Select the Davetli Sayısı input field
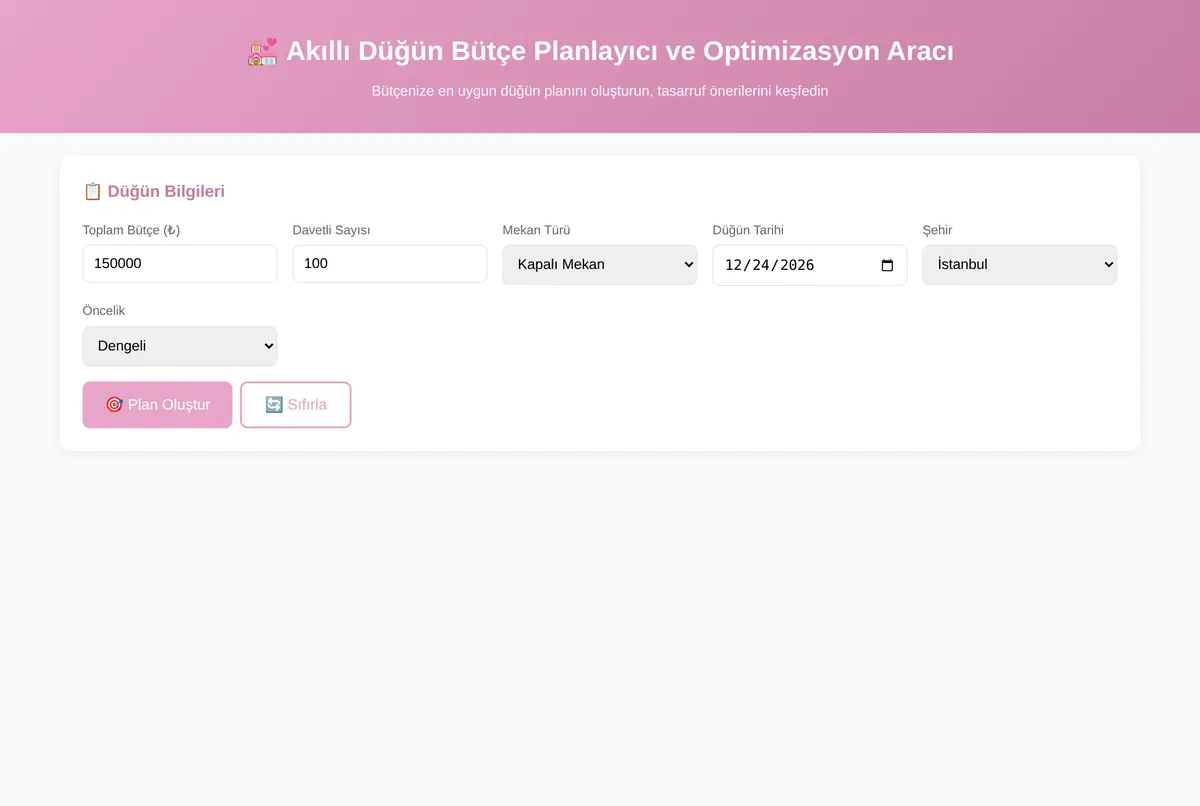 point(390,264)
